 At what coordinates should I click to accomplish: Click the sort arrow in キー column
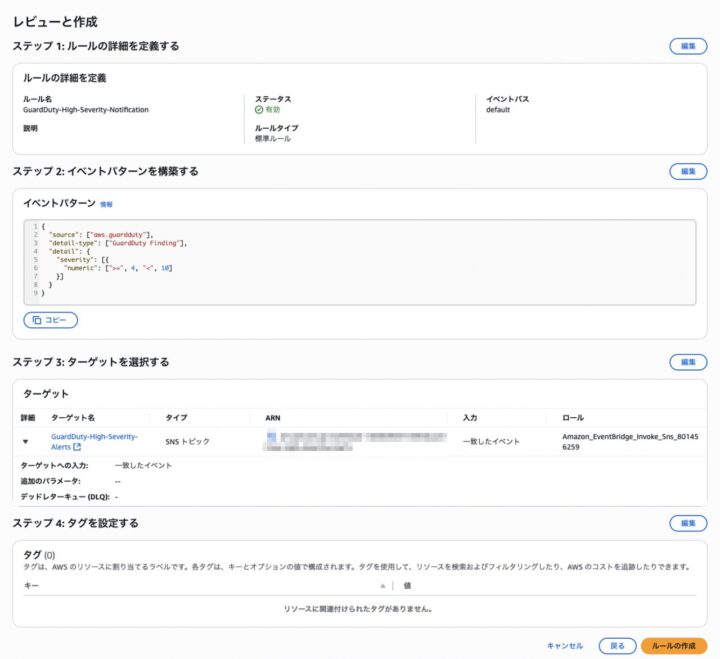pos(382,585)
